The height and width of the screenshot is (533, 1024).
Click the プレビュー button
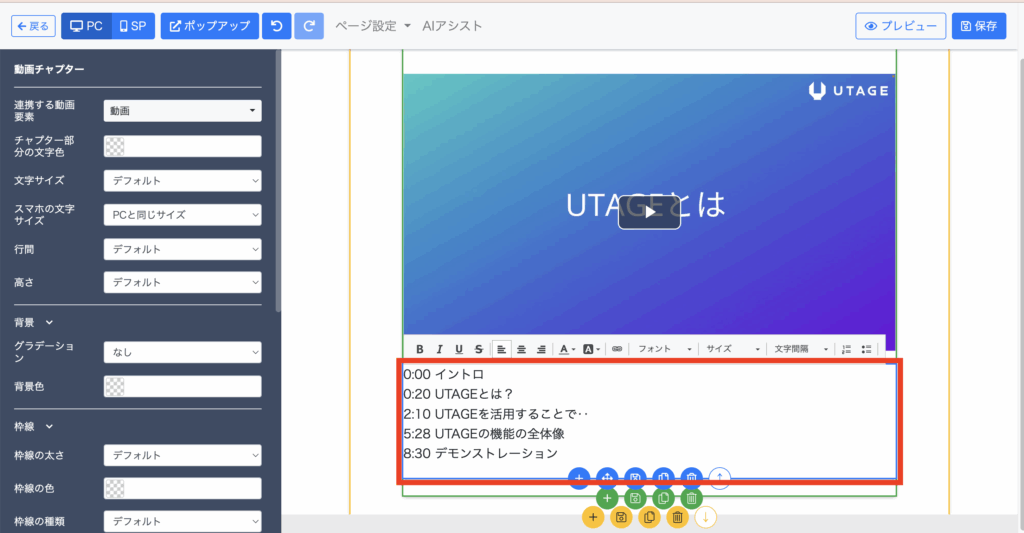pyautogui.click(x=901, y=26)
